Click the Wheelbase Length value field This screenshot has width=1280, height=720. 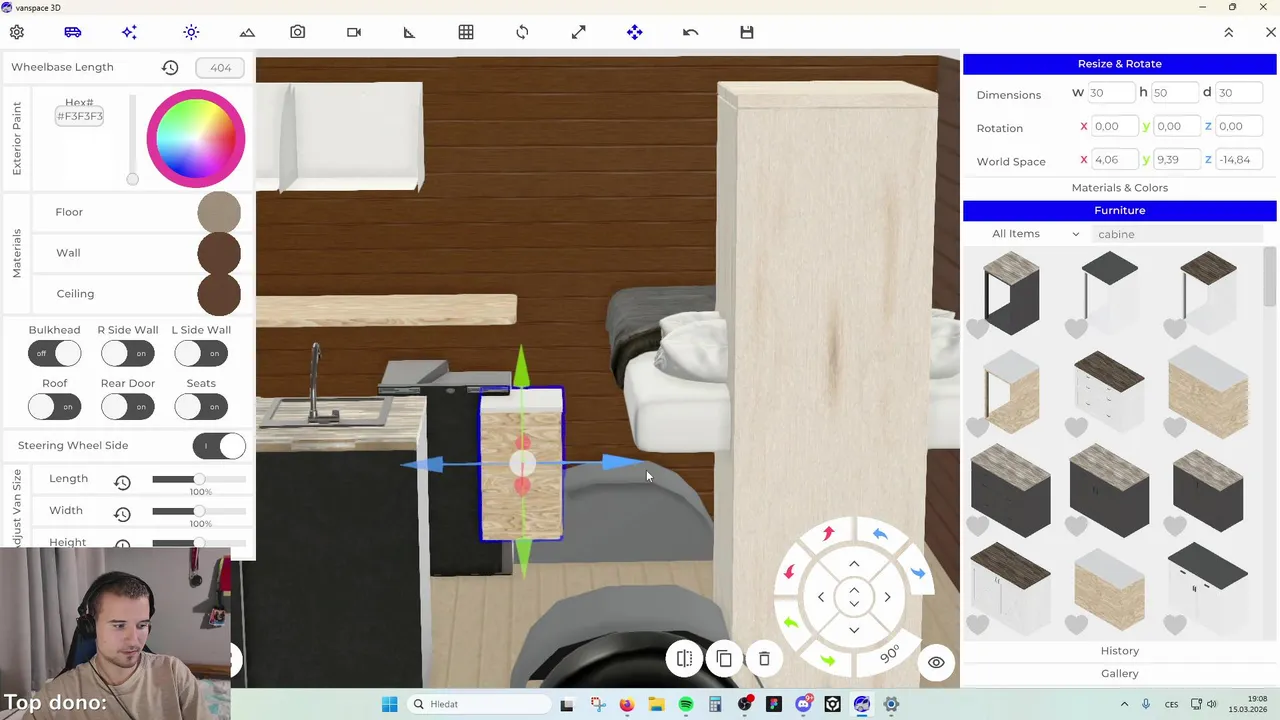point(220,67)
